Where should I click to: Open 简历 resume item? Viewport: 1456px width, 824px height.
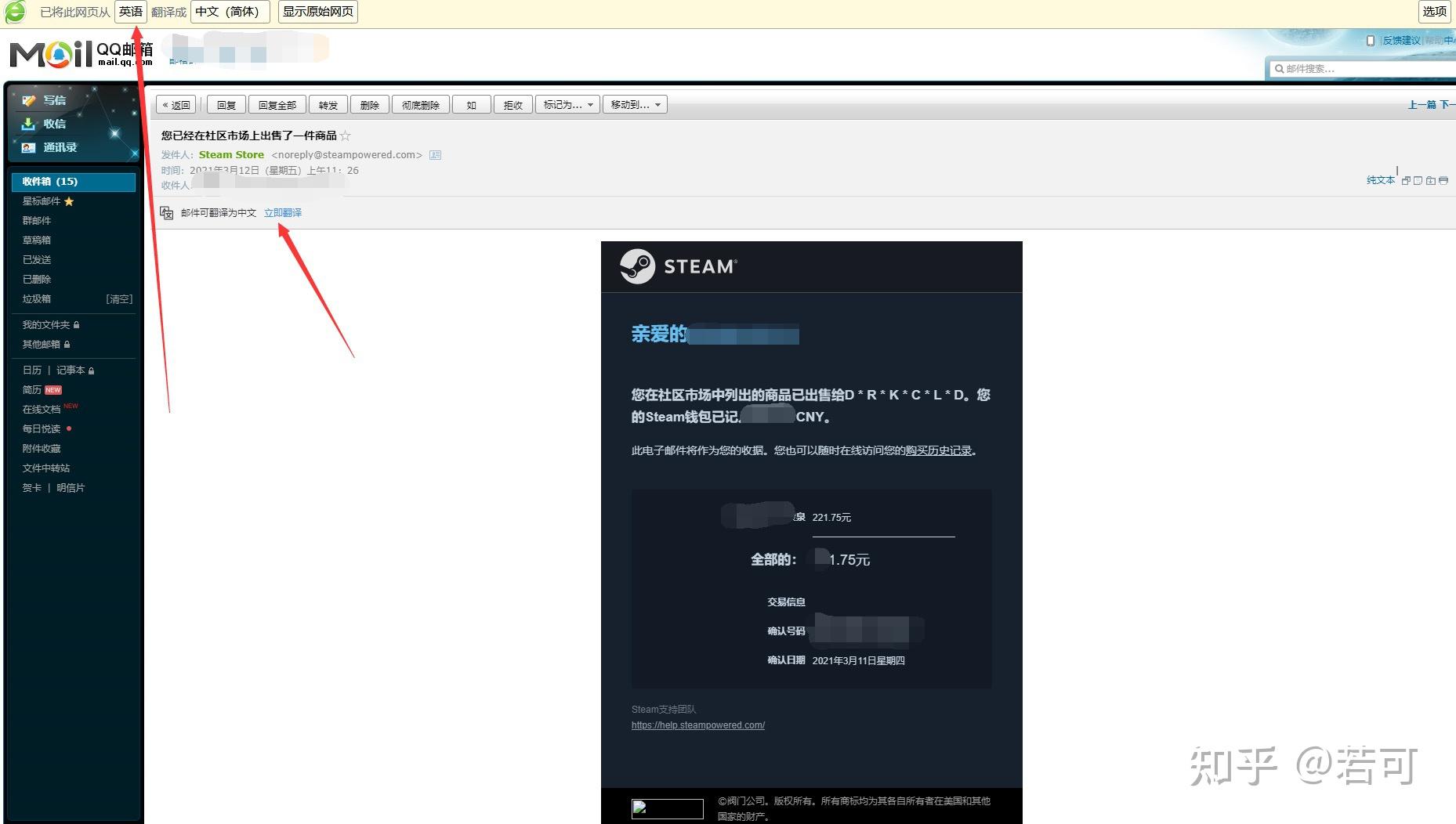32,390
